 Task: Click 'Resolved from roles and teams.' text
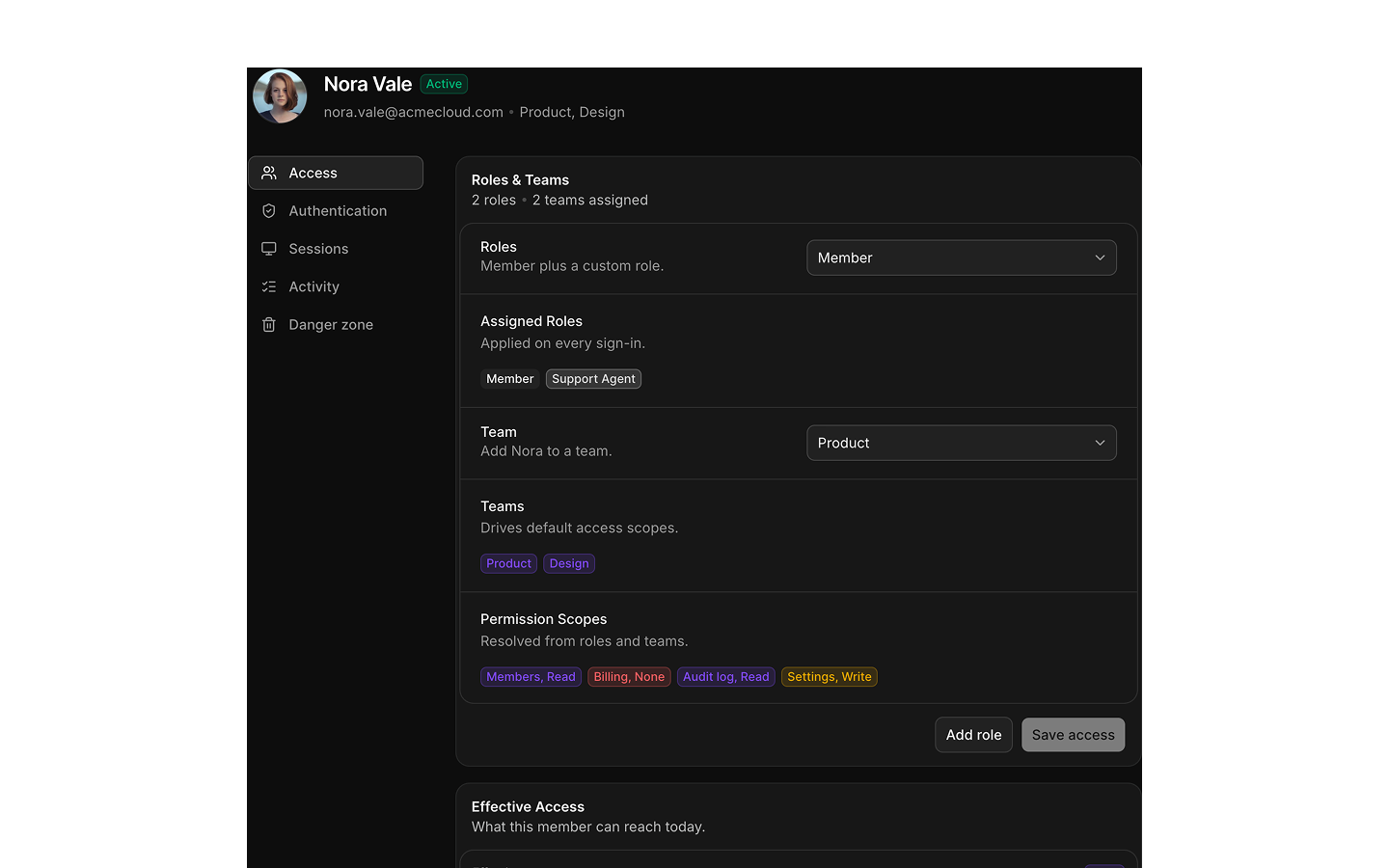[585, 641]
